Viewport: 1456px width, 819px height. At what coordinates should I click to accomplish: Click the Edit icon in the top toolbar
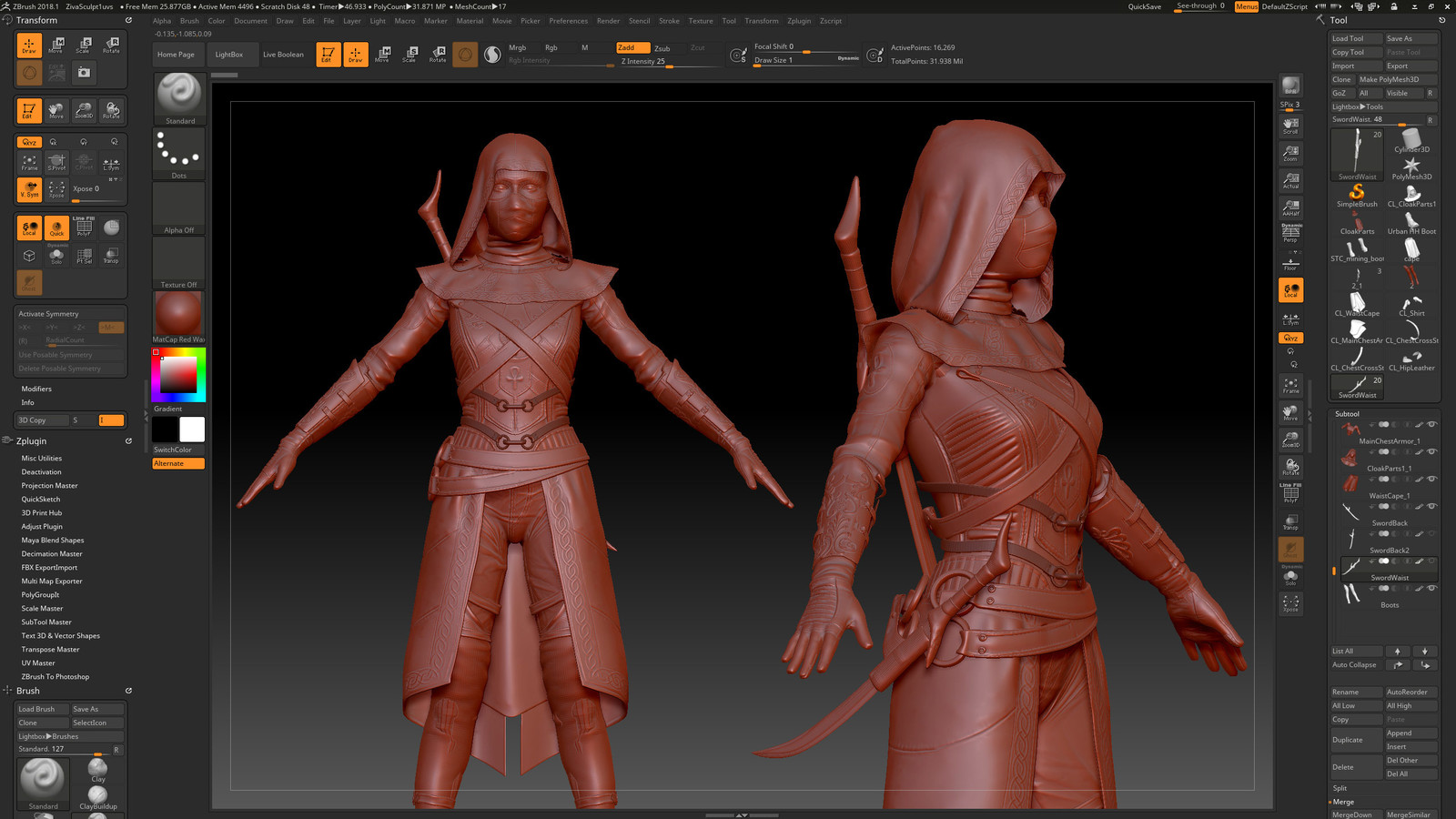(x=328, y=55)
